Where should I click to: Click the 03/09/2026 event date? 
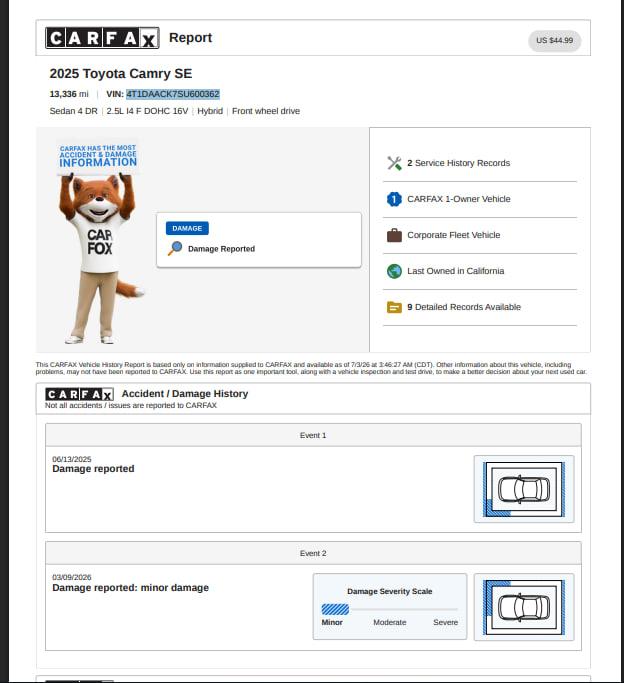[x=72, y=577]
